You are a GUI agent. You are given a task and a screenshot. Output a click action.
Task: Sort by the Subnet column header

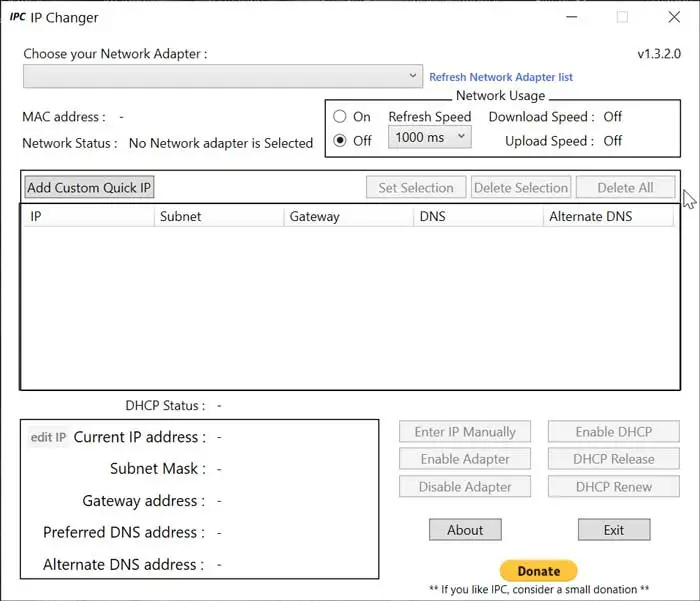[218, 216]
